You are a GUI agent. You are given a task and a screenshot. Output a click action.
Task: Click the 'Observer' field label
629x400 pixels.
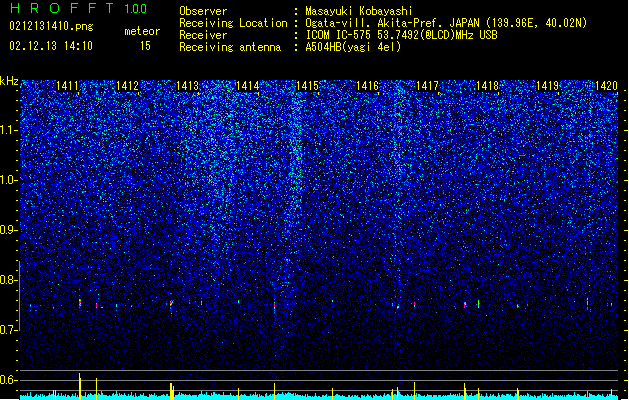click(203, 11)
